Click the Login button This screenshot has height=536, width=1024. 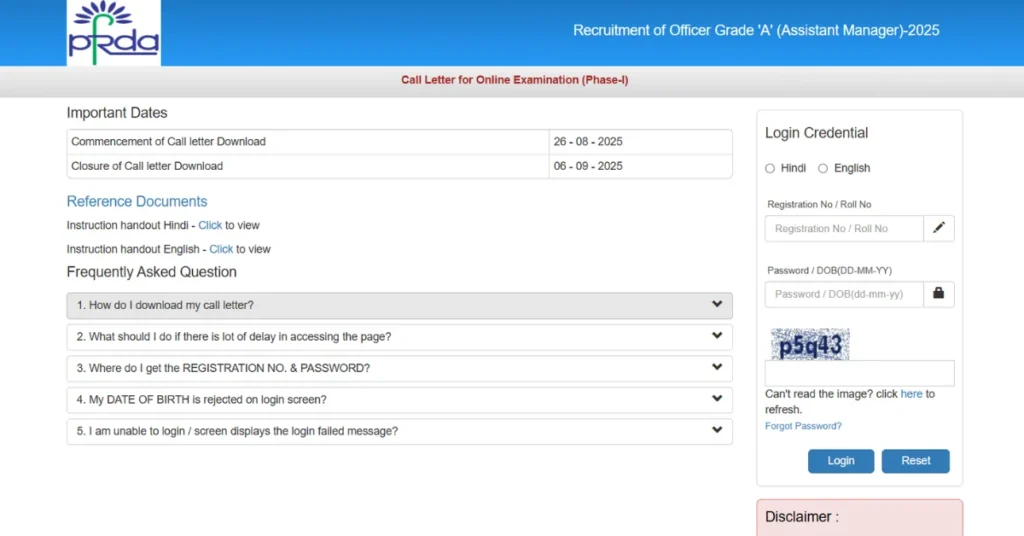[840, 461]
